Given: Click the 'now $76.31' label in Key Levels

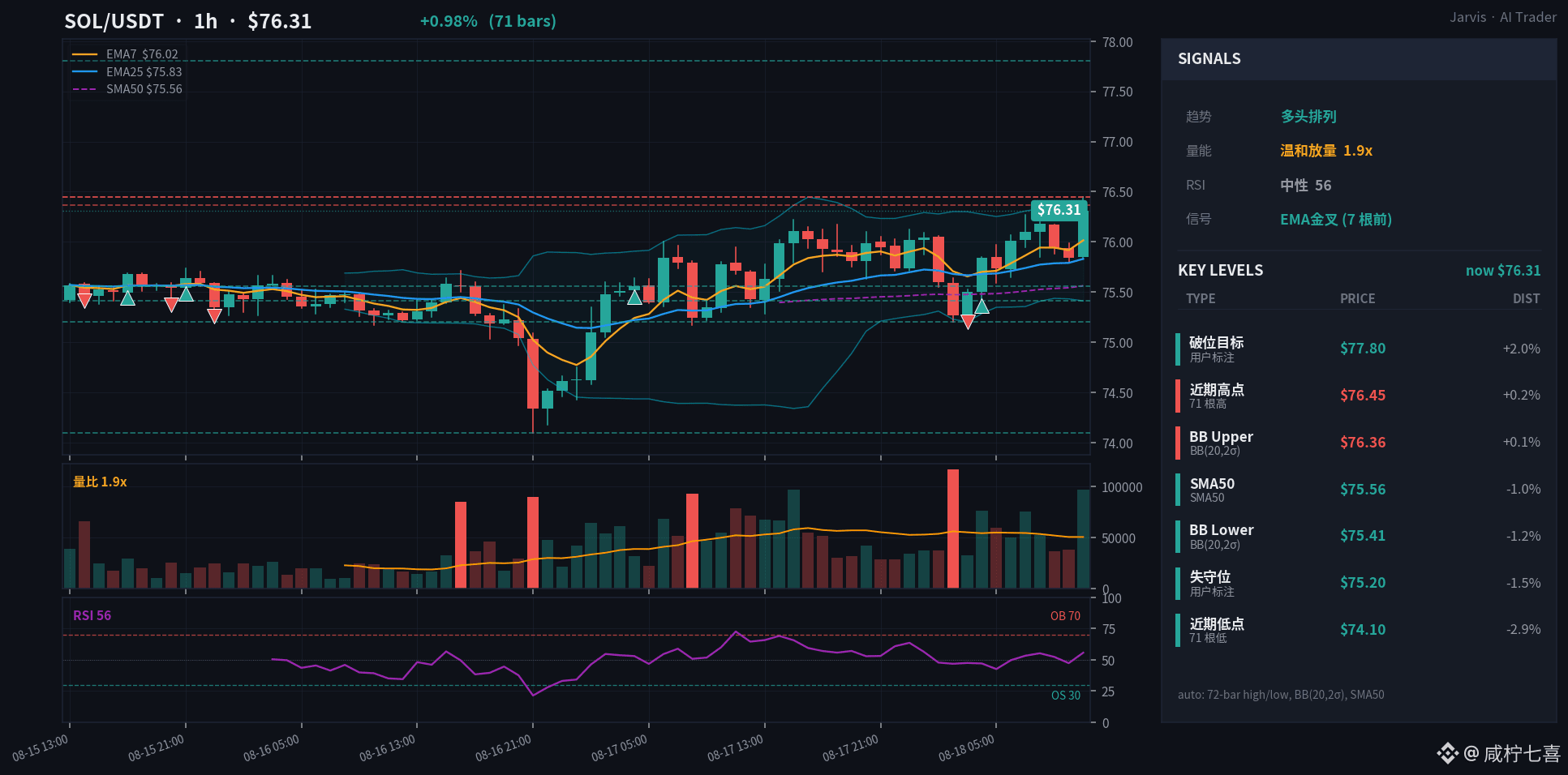Looking at the screenshot, I should 1503,271.
